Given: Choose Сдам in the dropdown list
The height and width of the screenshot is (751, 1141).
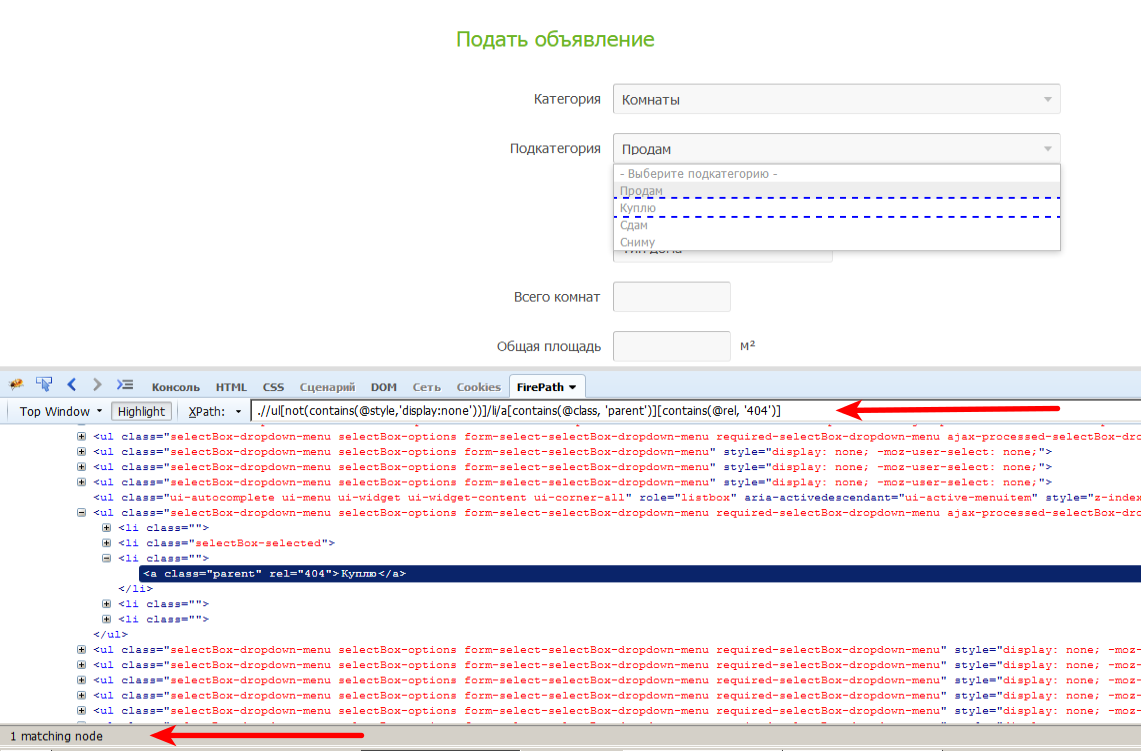Looking at the screenshot, I should point(836,225).
